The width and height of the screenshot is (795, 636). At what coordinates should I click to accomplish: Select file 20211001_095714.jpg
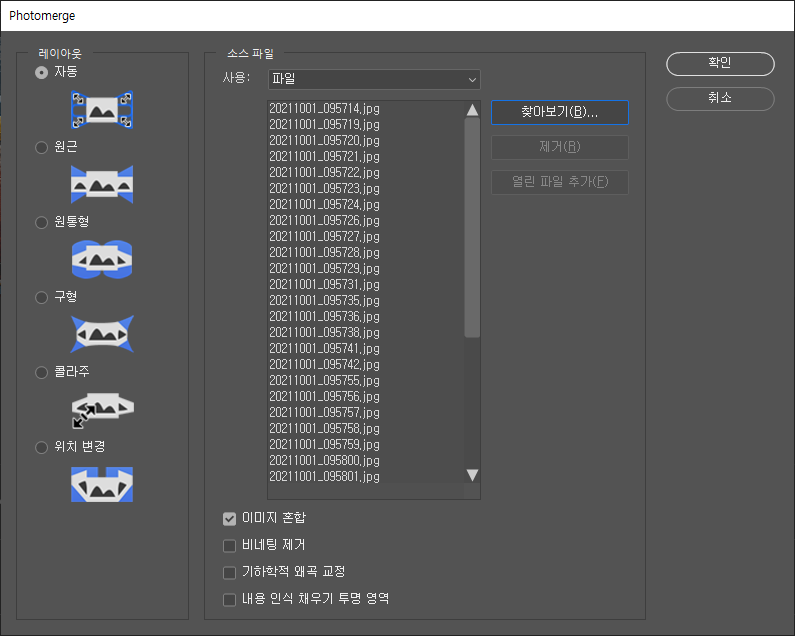[x=324, y=109]
